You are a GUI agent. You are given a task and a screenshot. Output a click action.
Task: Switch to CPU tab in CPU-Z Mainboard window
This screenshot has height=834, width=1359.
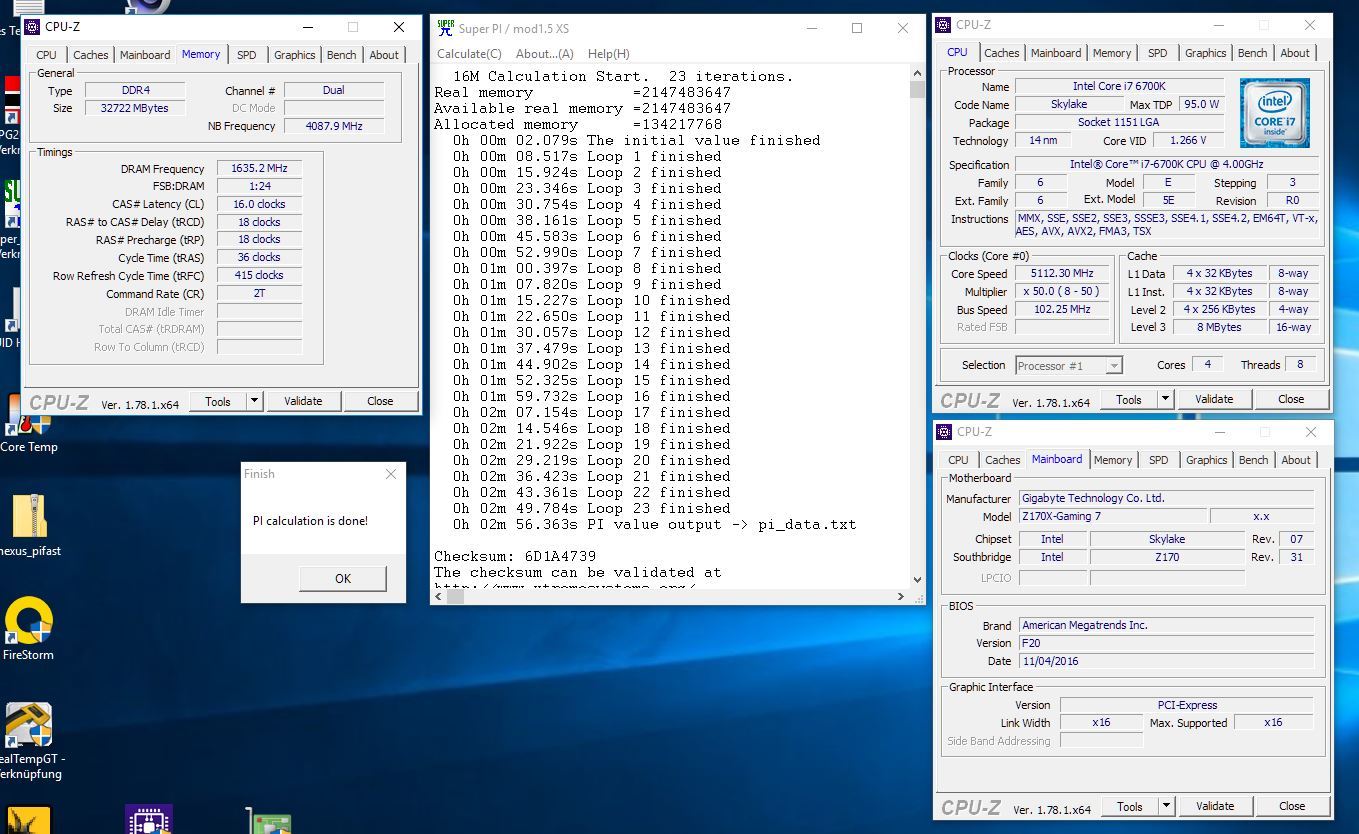tap(958, 460)
